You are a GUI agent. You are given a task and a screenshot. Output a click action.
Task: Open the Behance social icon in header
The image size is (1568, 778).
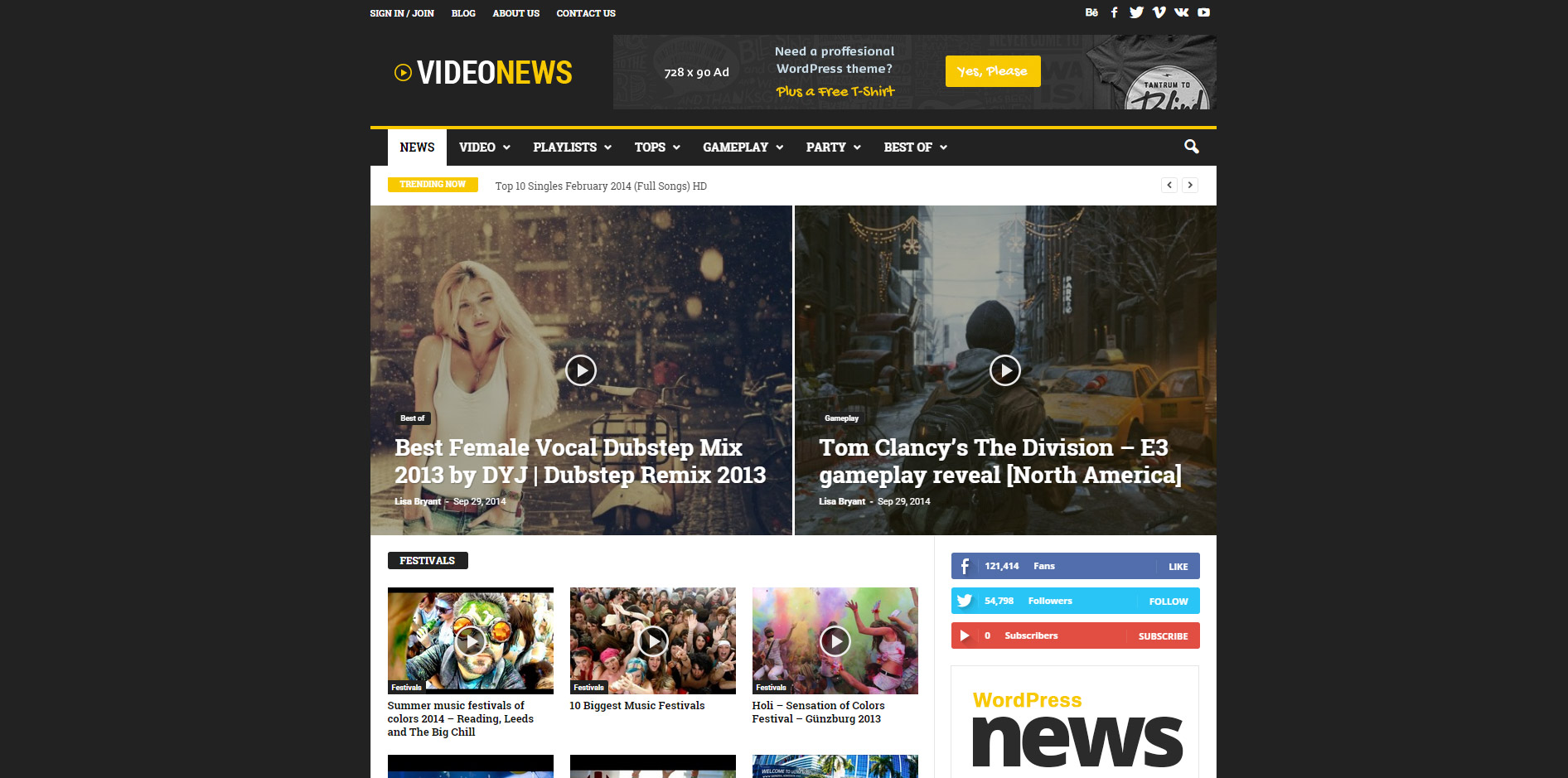coord(1091,12)
